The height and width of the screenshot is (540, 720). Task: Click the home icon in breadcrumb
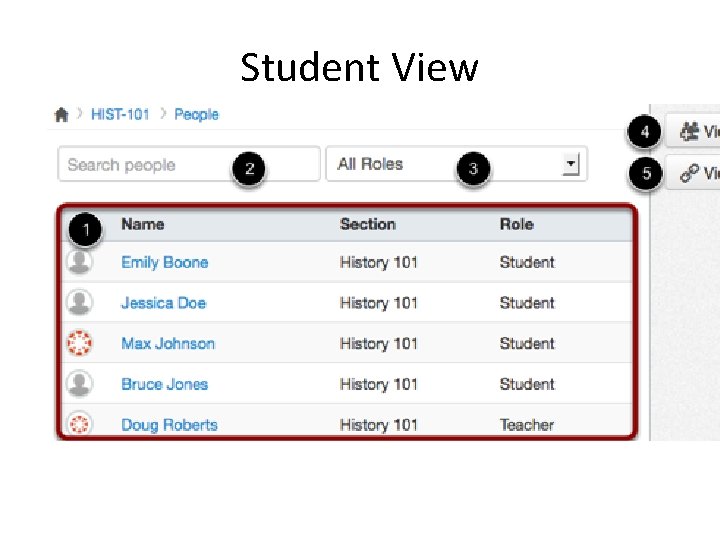click(62, 115)
